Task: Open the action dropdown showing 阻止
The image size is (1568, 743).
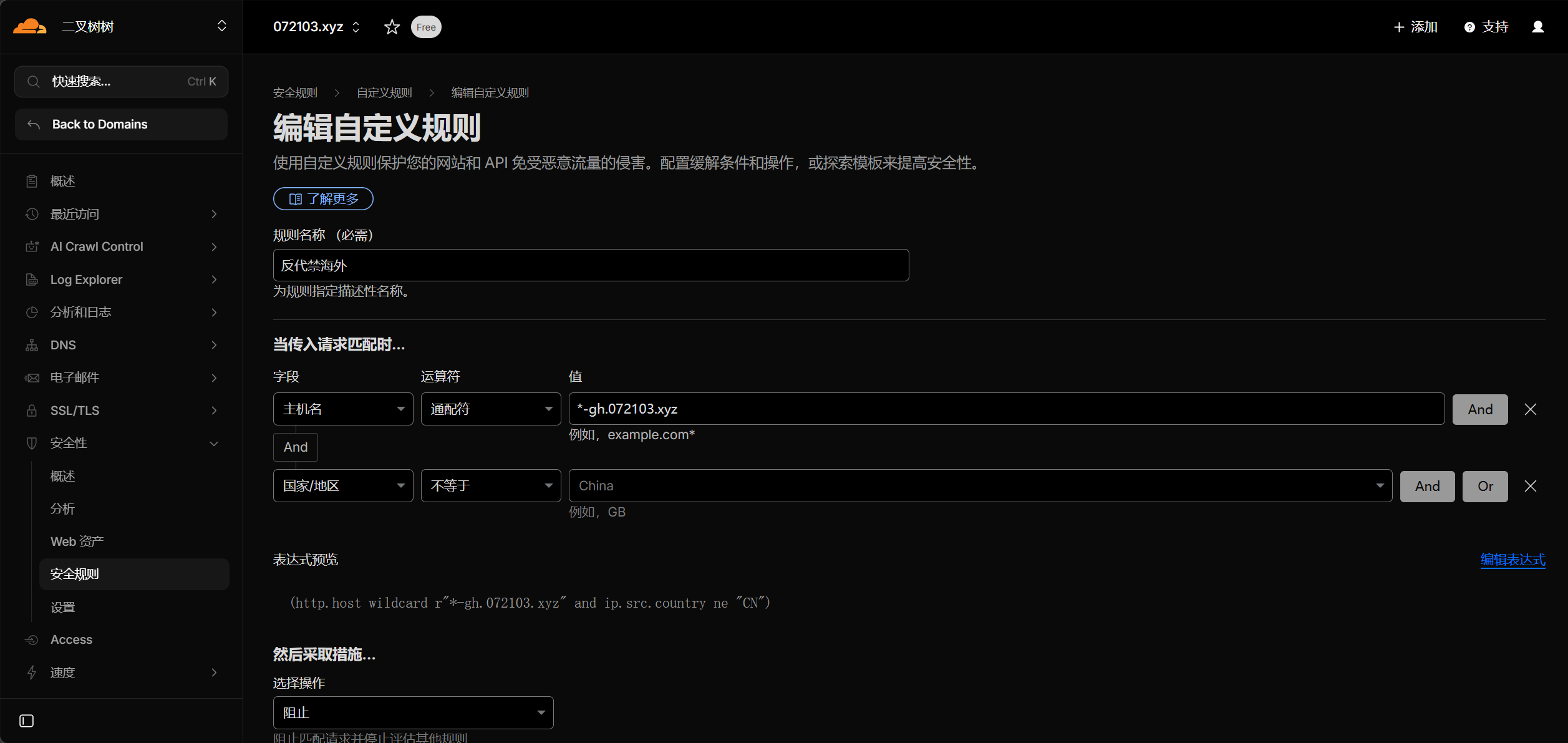Action: 413,712
